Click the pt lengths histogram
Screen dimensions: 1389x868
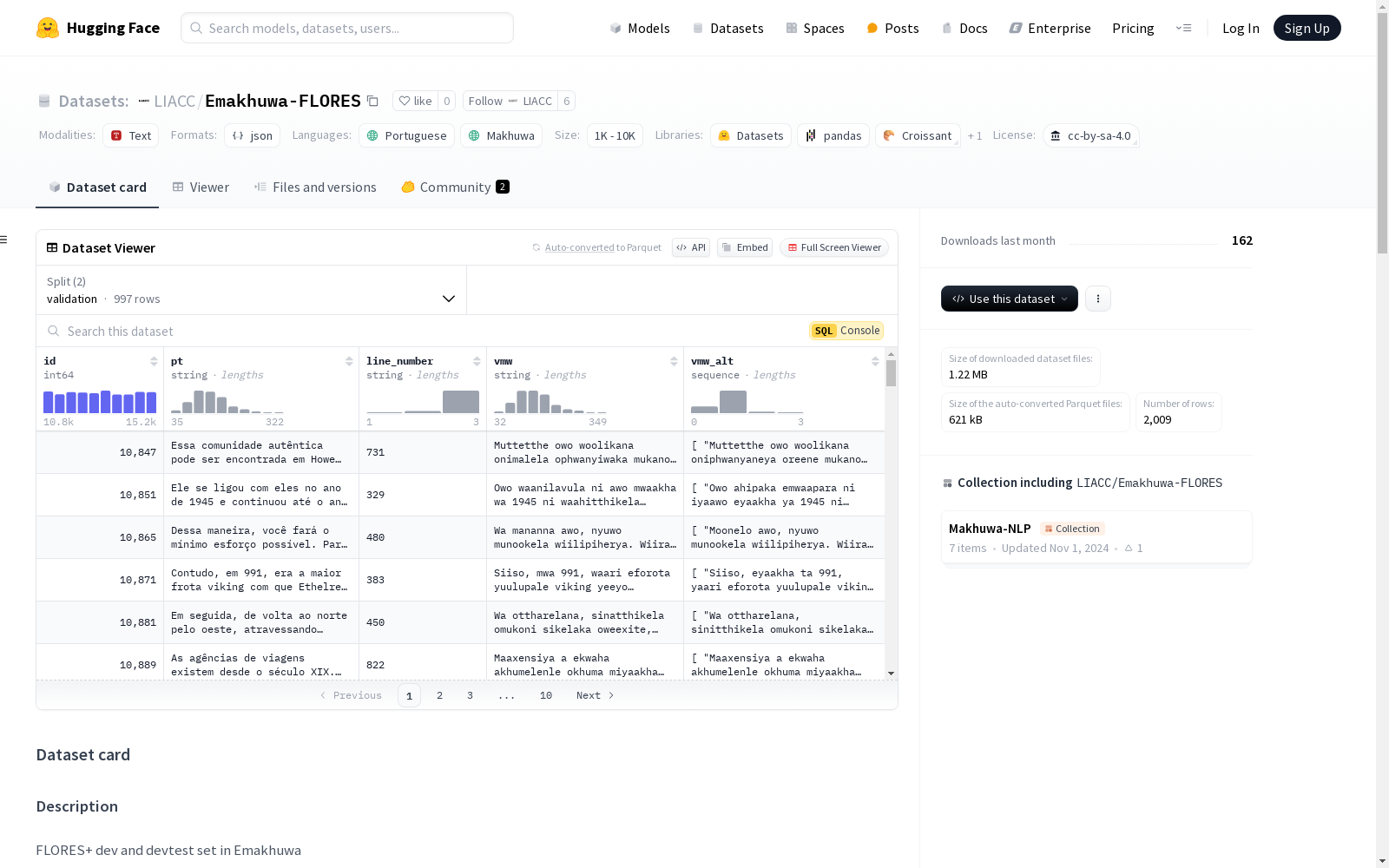227,402
